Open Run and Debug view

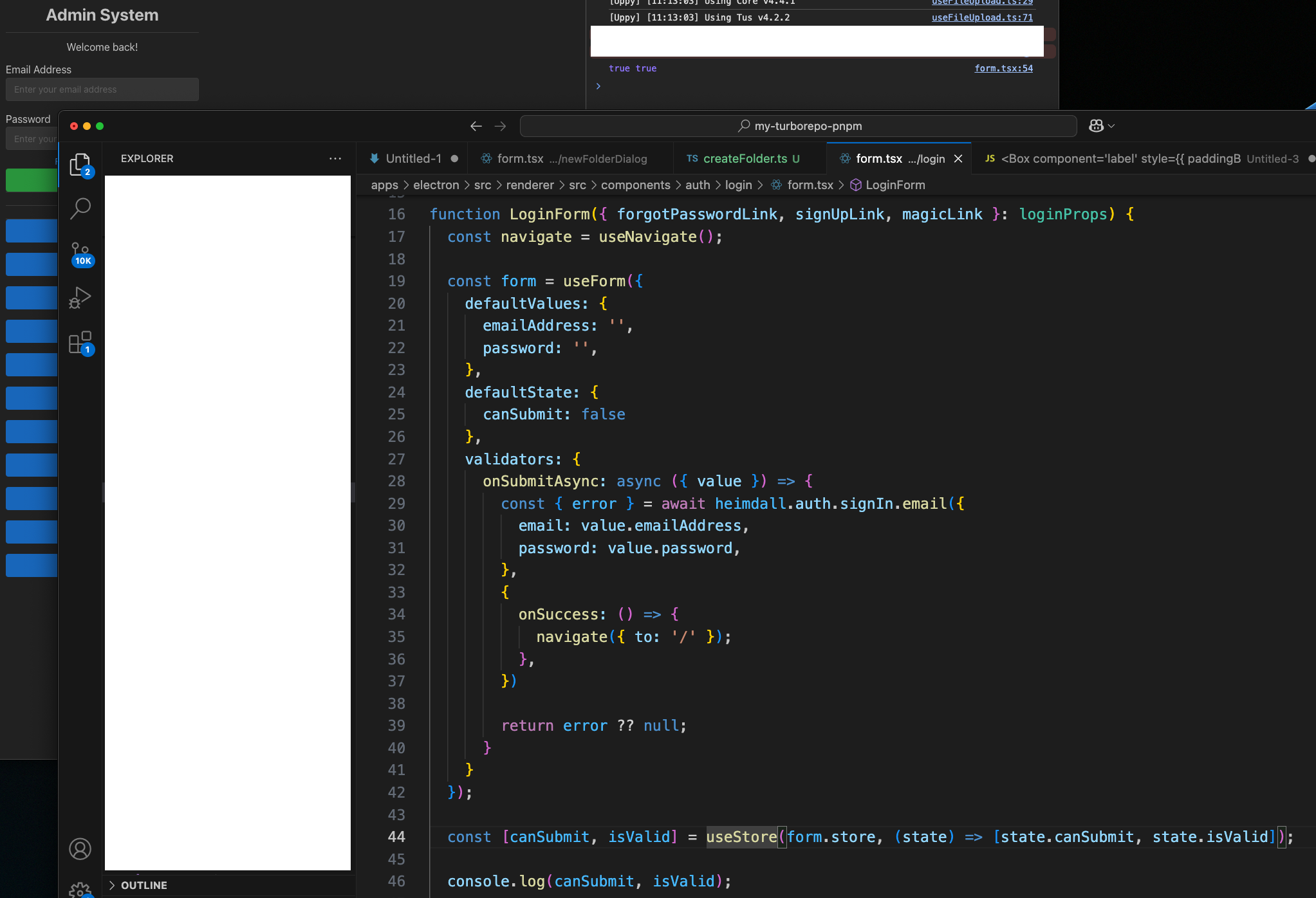click(x=80, y=298)
